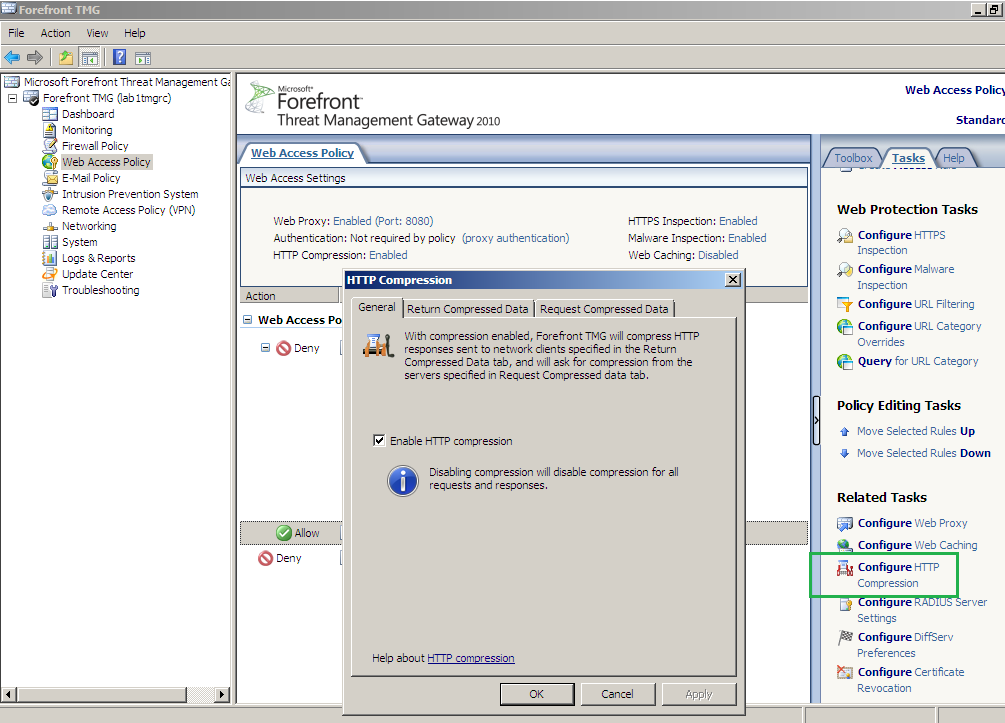This screenshot has width=1005, height=723.
Task: Click the Action column header
Action: coord(289,295)
